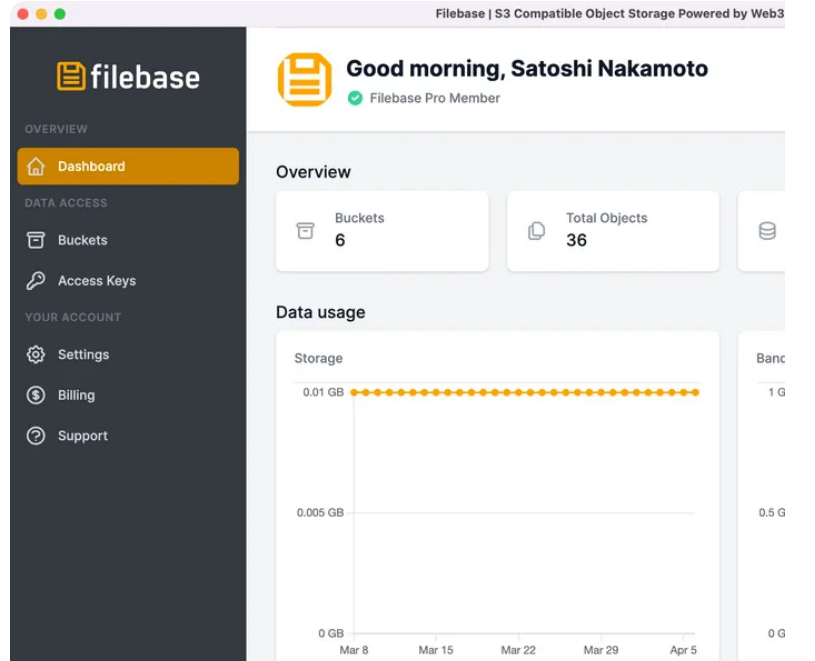Open Access Keys page

pyautogui.click(x=96, y=281)
